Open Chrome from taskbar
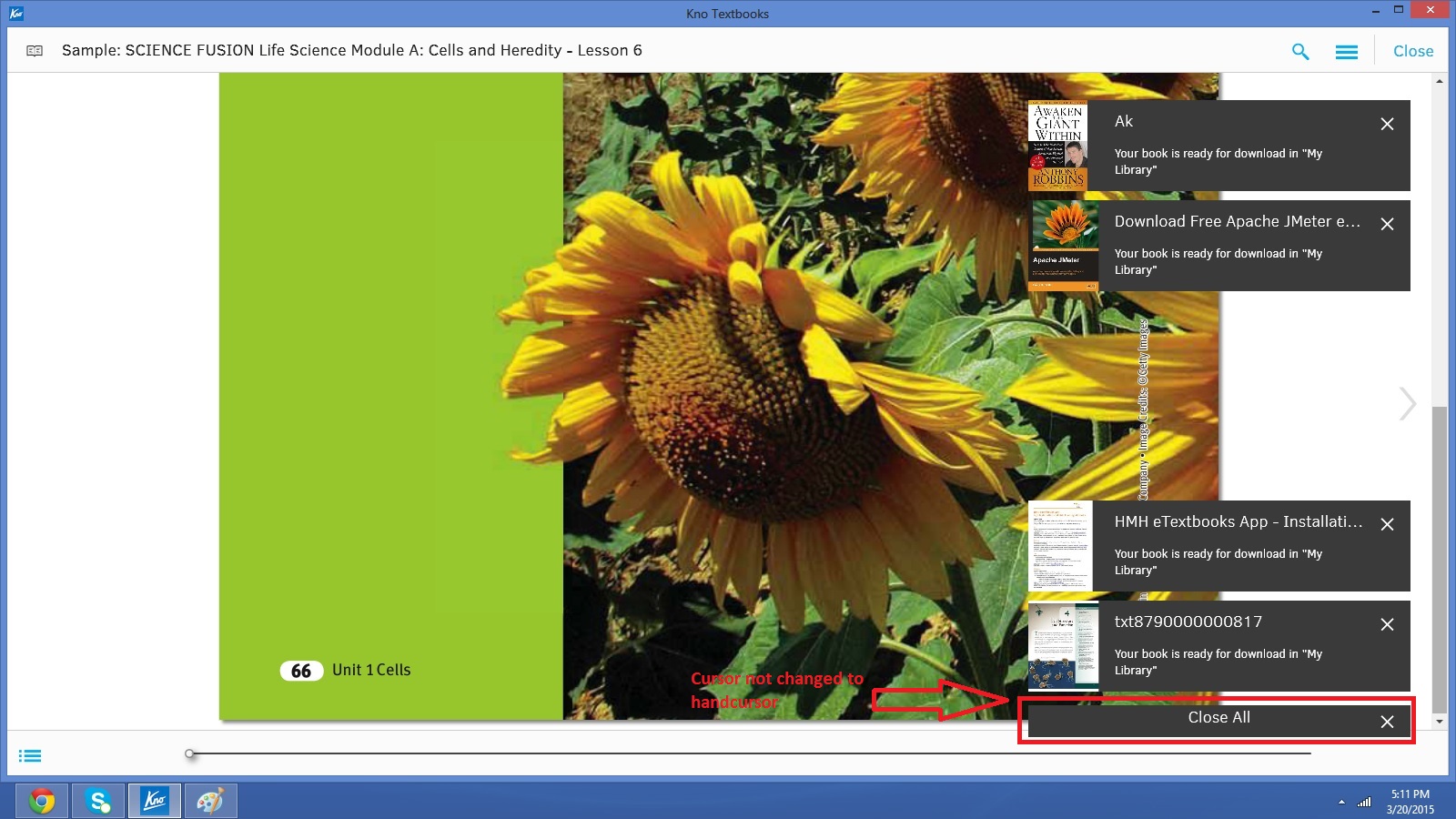The width and height of the screenshot is (1456, 819). [x=42, y=801]
